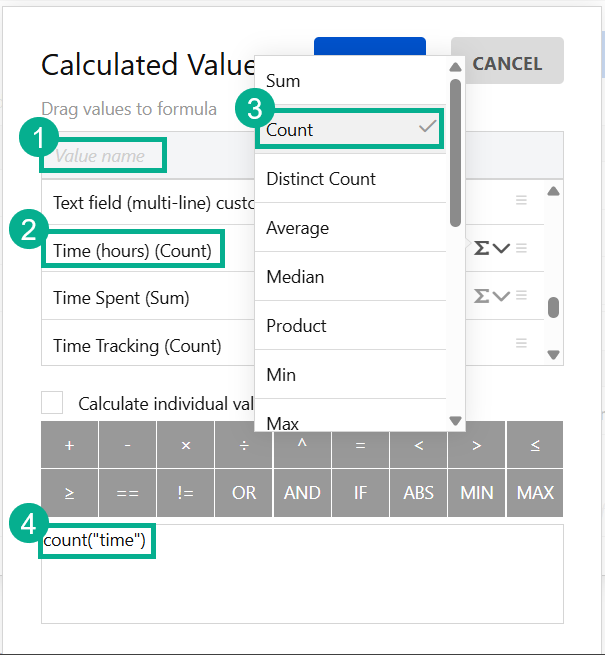Insert the greater-than-or-equal operator
605x655 pixels.
click(69, 493)
